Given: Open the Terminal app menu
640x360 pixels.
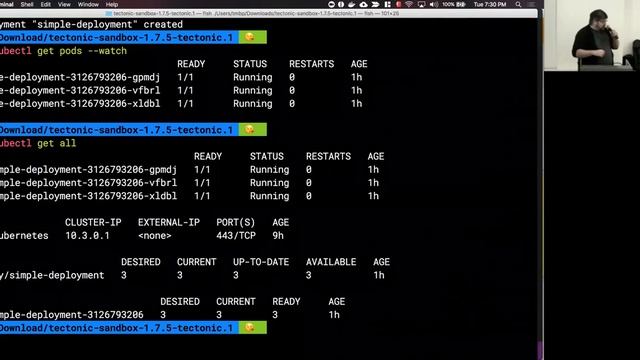Looking at the screenshot, I should tap(7, 4).
